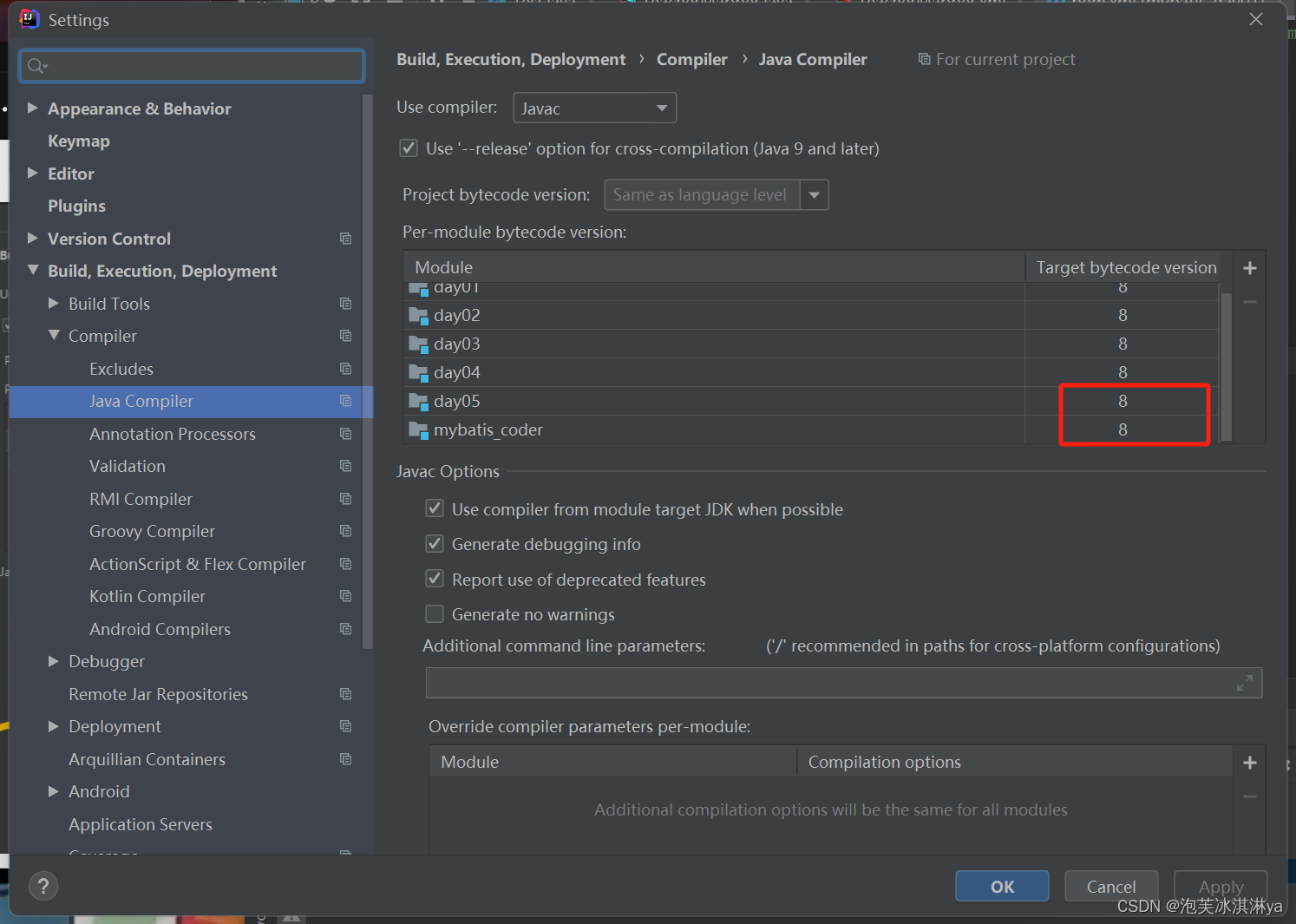Click the icon beside Version Control sidebar entry
The width and height of the screenshot is (1296, 924).
point(345,239)
